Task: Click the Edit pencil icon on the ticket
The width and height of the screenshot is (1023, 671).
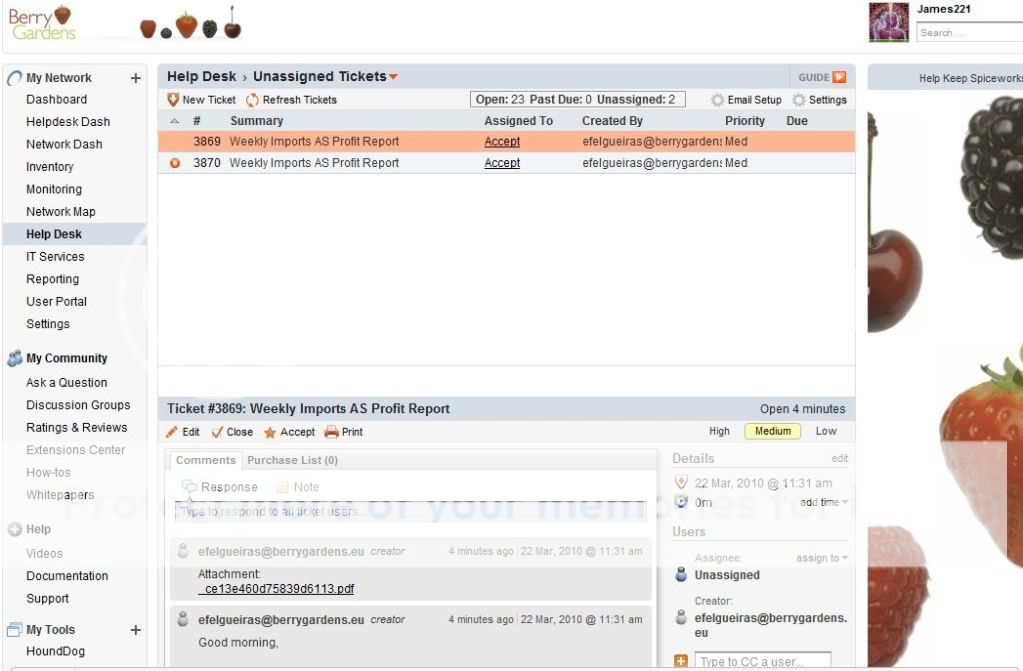Action: [x=172, y=431]
